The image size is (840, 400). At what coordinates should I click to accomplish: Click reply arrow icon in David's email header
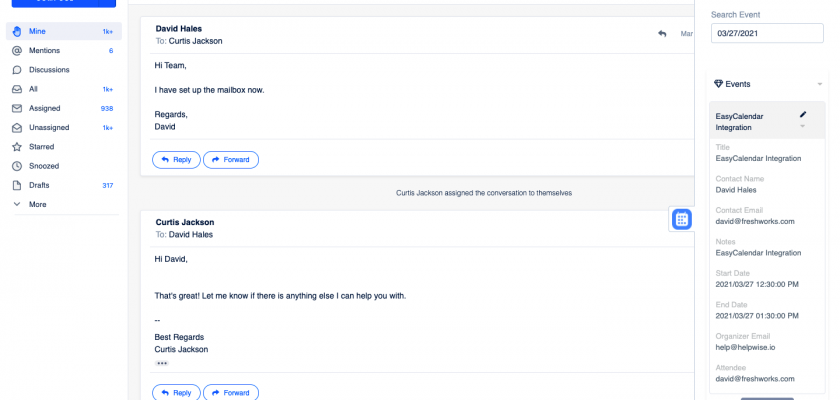[x=662, y=34]
